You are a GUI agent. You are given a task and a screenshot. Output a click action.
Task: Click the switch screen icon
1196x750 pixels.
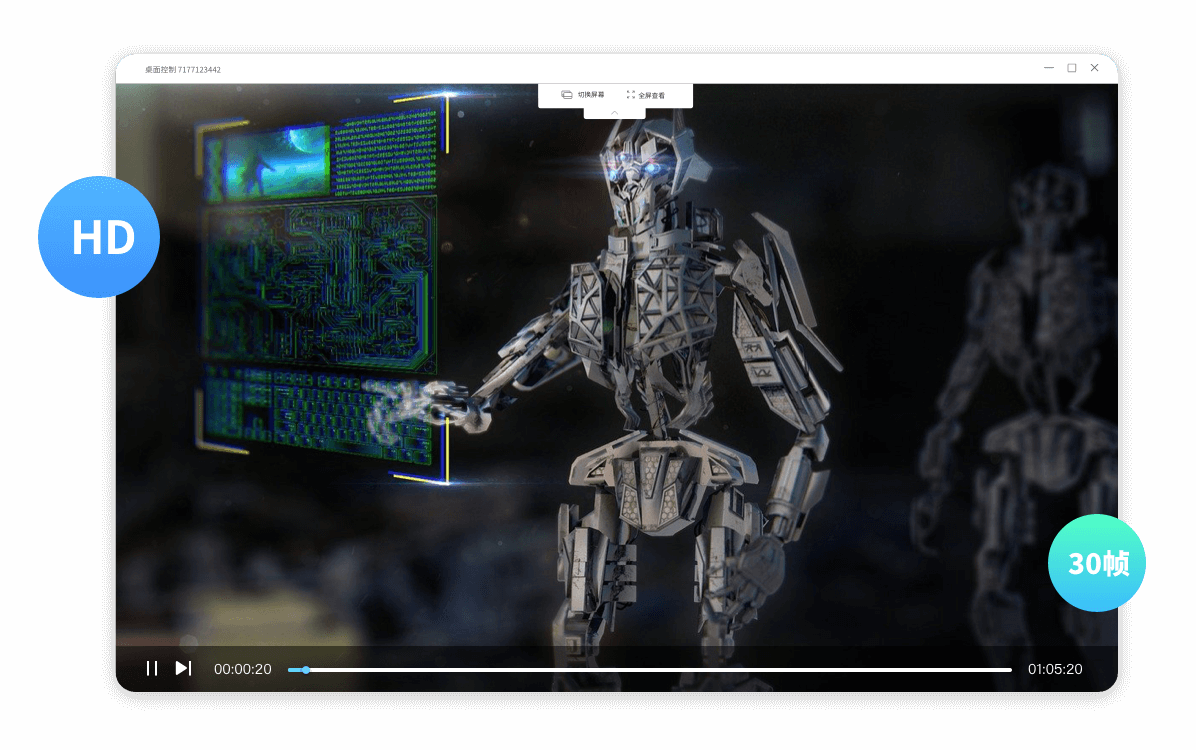click(566, 95)
